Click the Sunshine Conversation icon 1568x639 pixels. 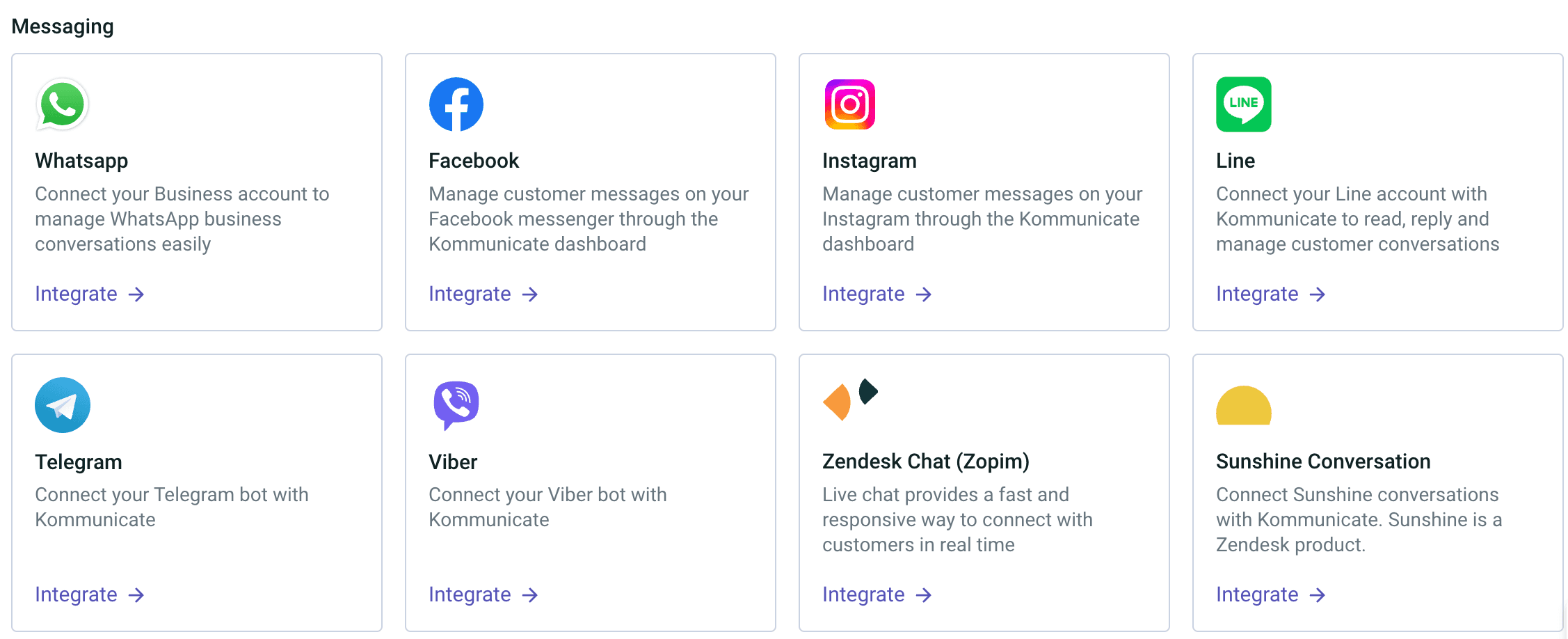[x=1242, y=404]
